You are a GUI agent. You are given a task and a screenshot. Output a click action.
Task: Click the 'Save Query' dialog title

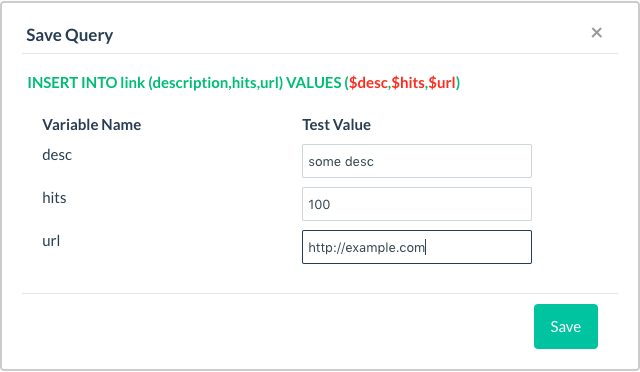click(69, 35)
